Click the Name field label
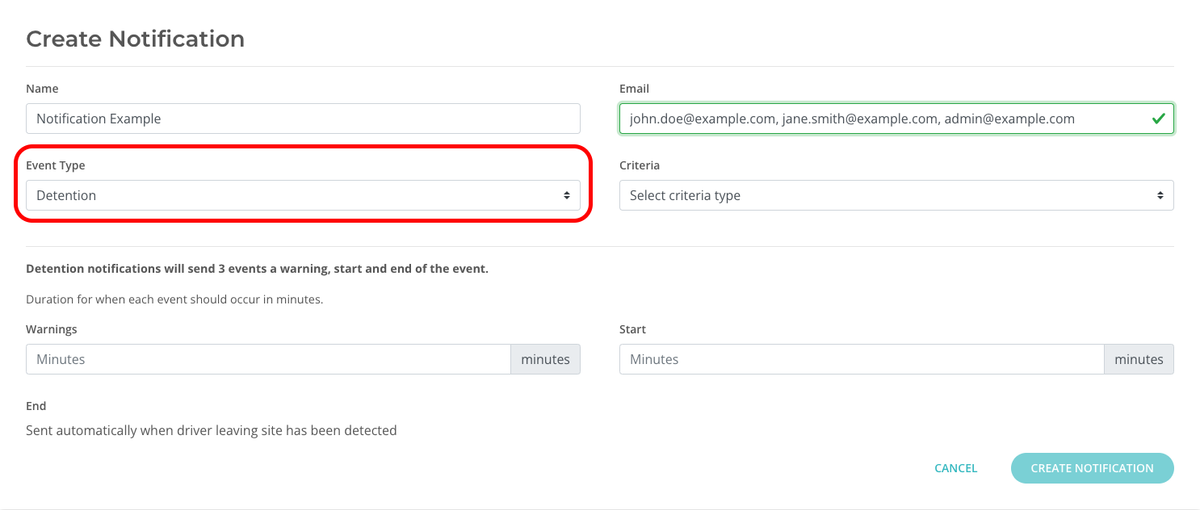This screenshot has width=1200, height=510. (x=42, y=89)
